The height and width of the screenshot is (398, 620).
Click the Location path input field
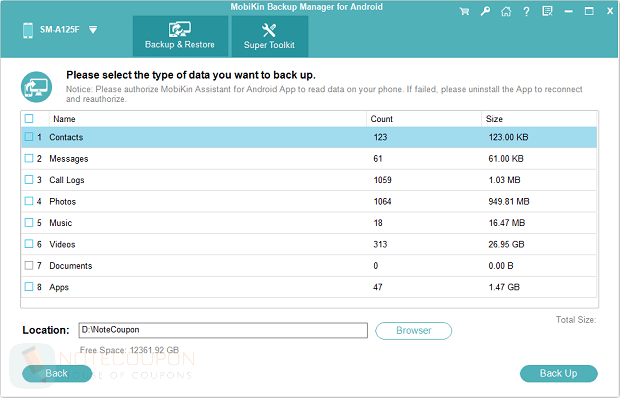[x=223, y=330]
